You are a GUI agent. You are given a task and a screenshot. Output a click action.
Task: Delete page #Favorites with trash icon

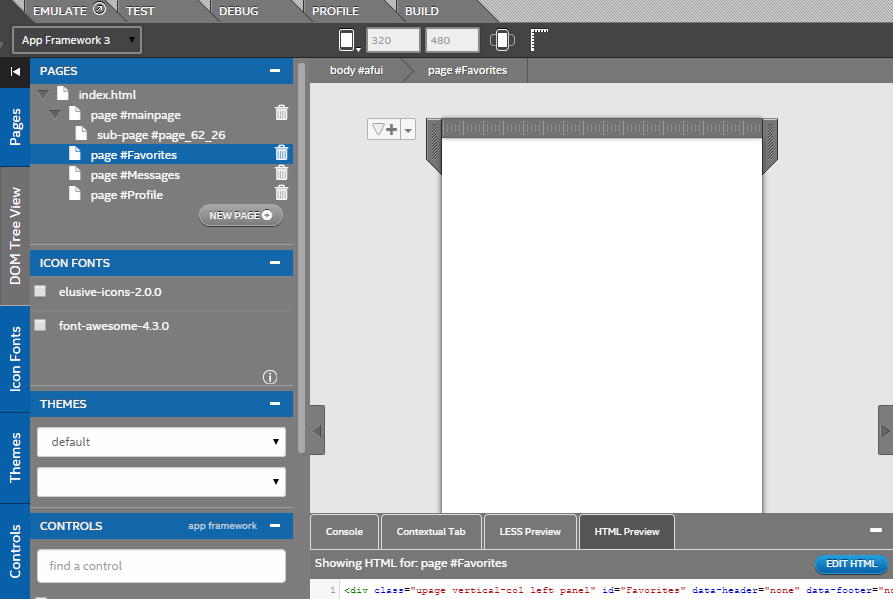[x=281, y=153]
